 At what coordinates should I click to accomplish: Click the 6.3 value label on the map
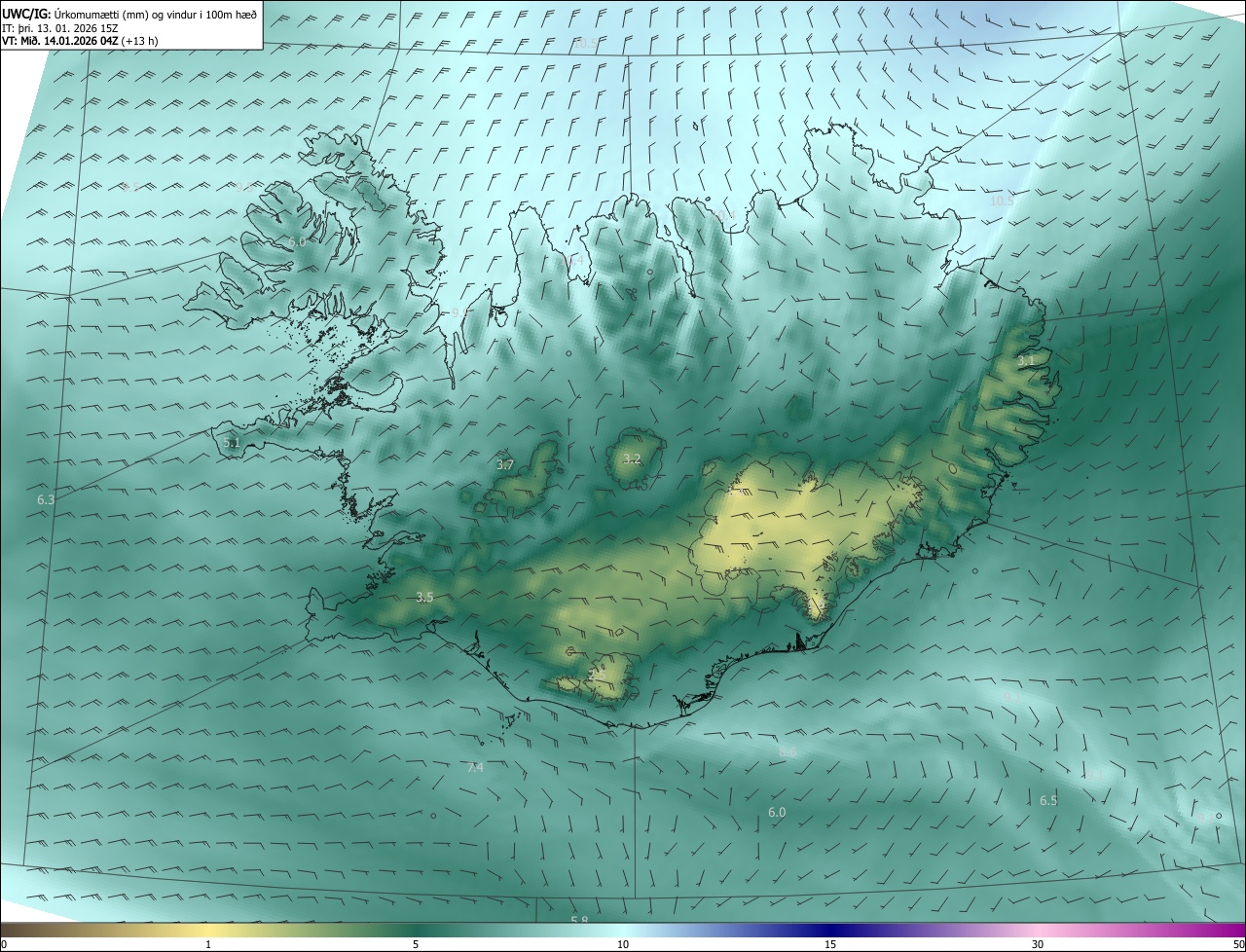click(46, 499)
